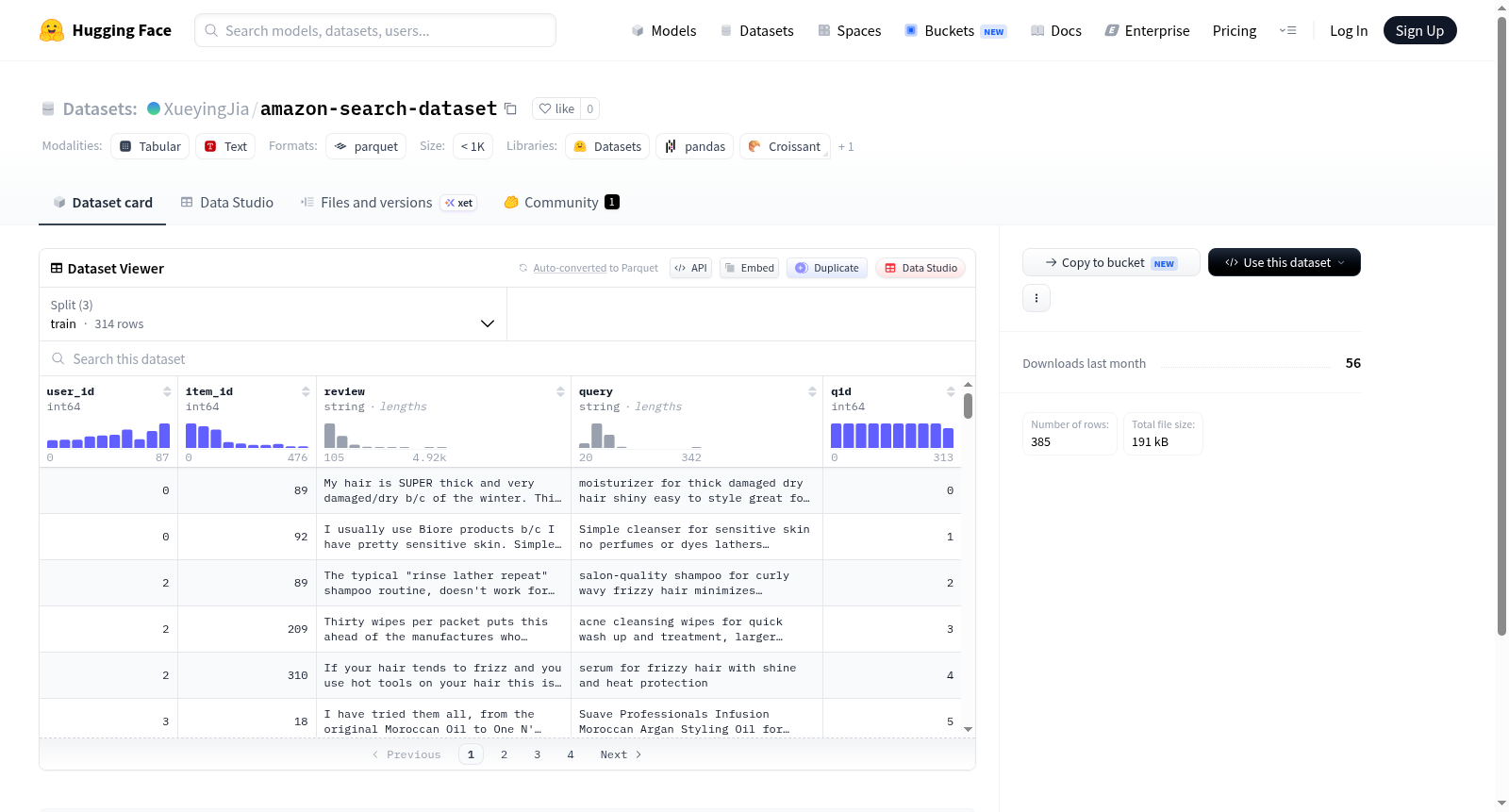Click the like count 0 box
Image resolution: width=1509 pixels, height=812 pixels.
[590, 108]
